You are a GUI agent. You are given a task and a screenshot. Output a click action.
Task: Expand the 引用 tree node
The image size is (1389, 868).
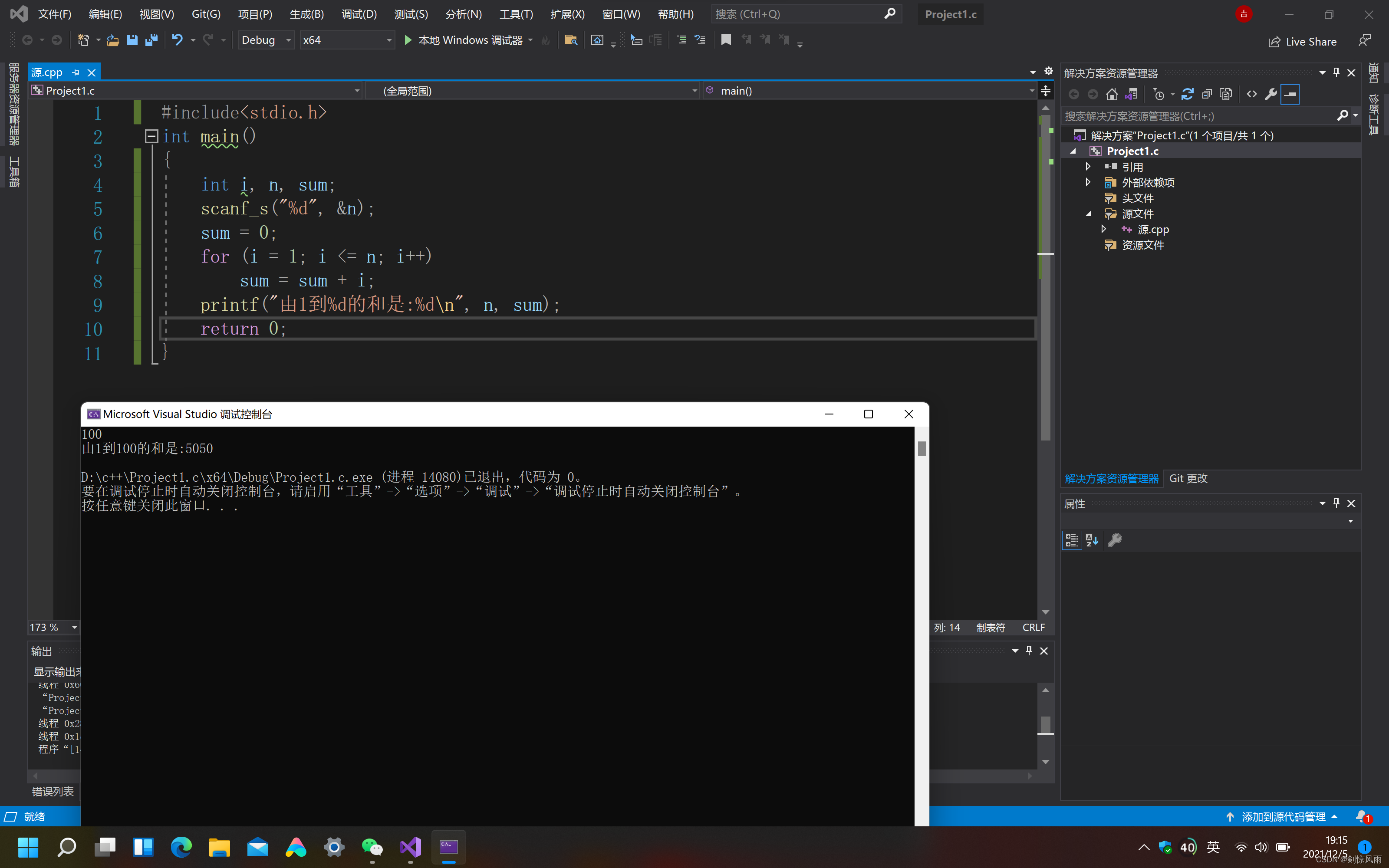(x=1088, y=167)
